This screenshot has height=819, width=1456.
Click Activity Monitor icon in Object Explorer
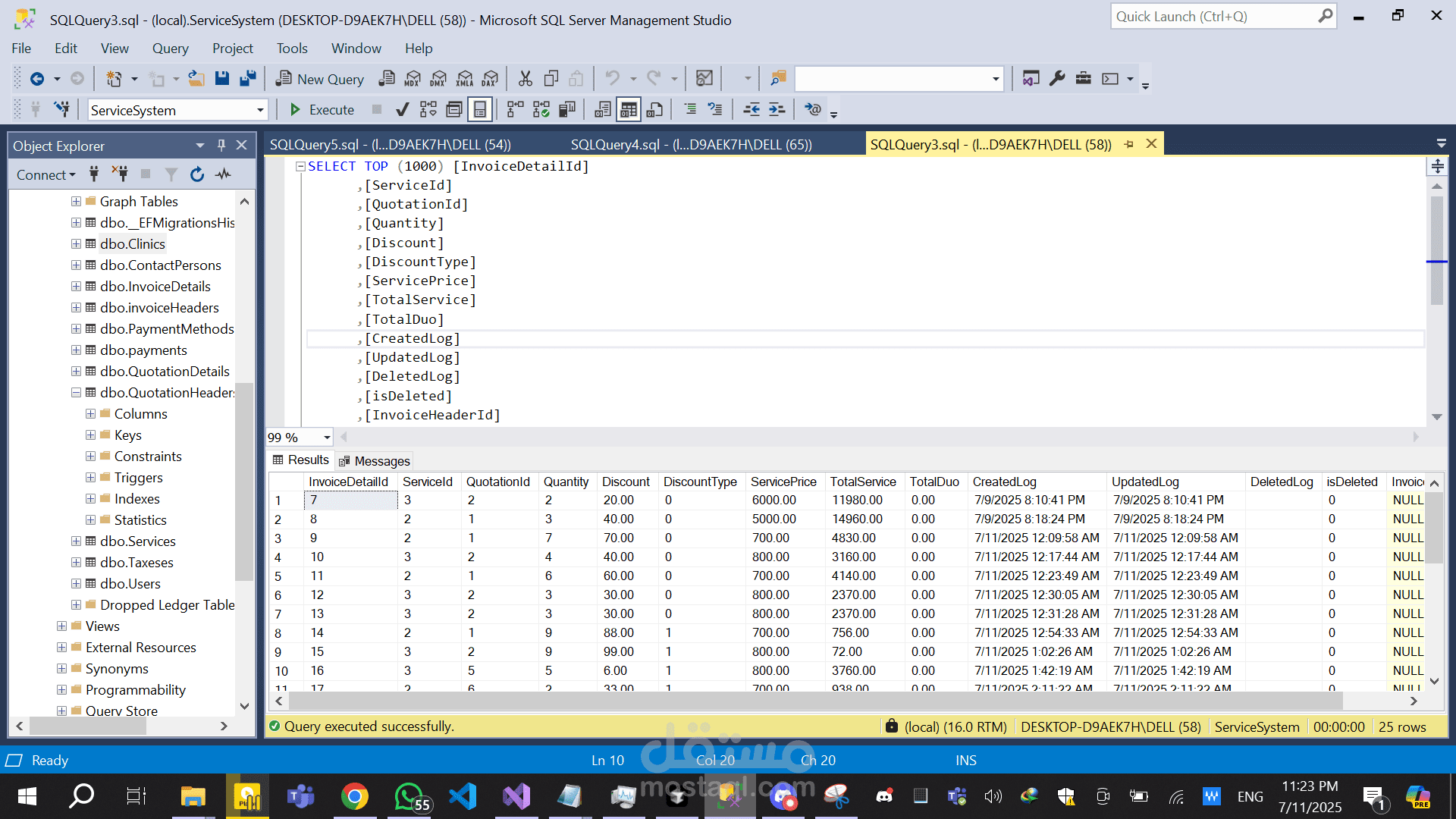223,174
